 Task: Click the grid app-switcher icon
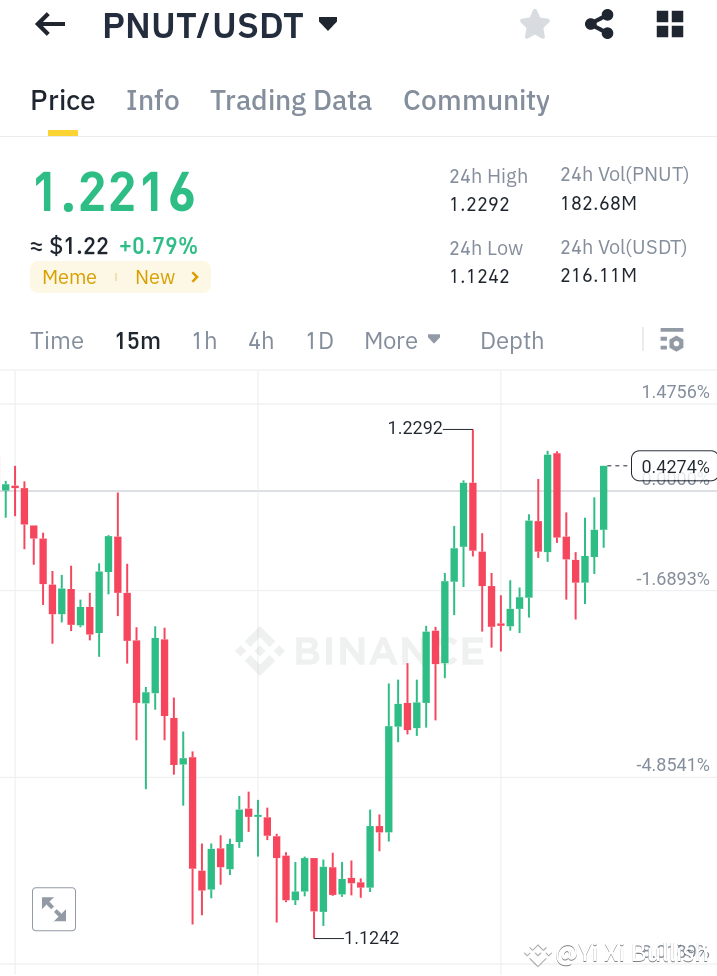click(x=668, y=24)
